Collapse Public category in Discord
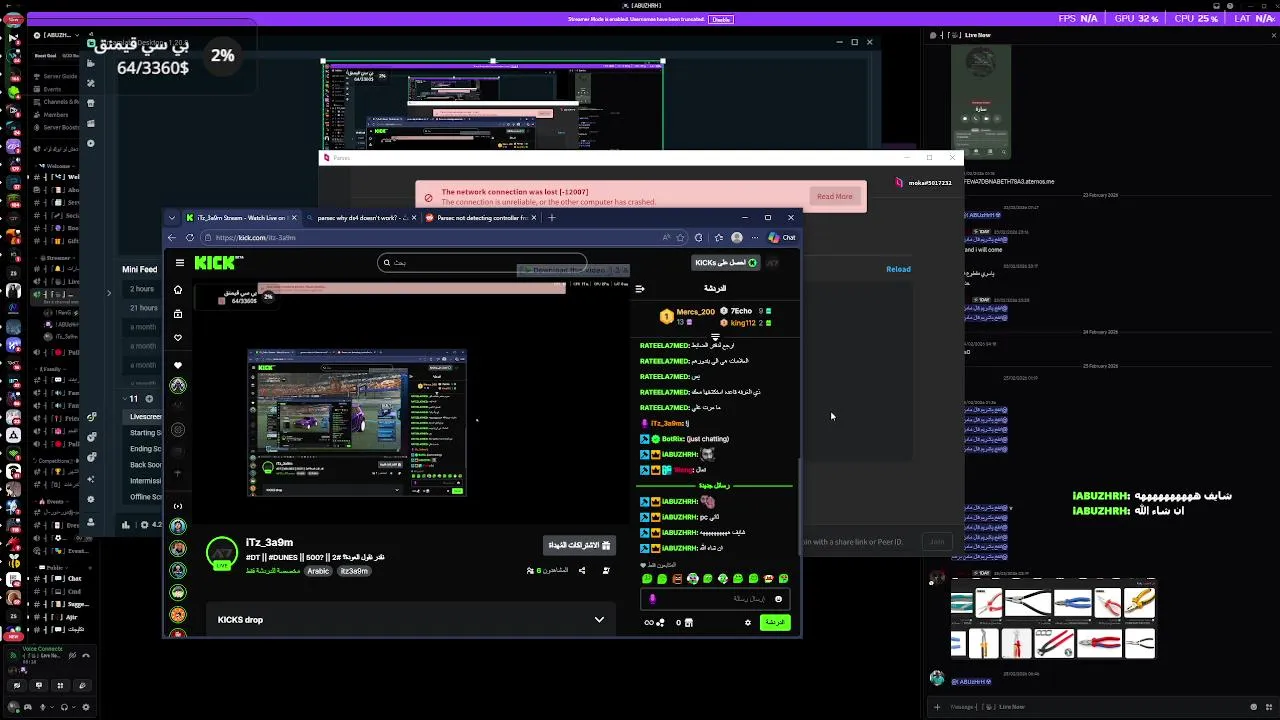Viewport: 1280px width, 720px height. 51,568
